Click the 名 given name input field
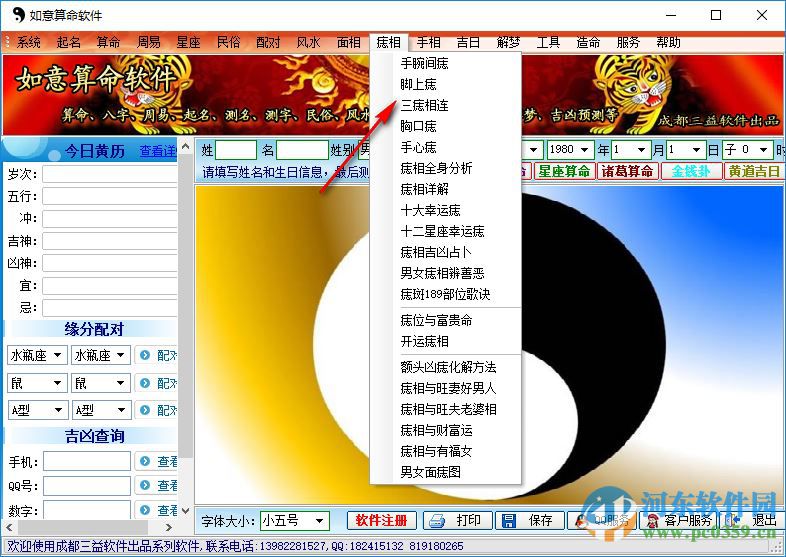786x557 pixels. pos(302,149)
